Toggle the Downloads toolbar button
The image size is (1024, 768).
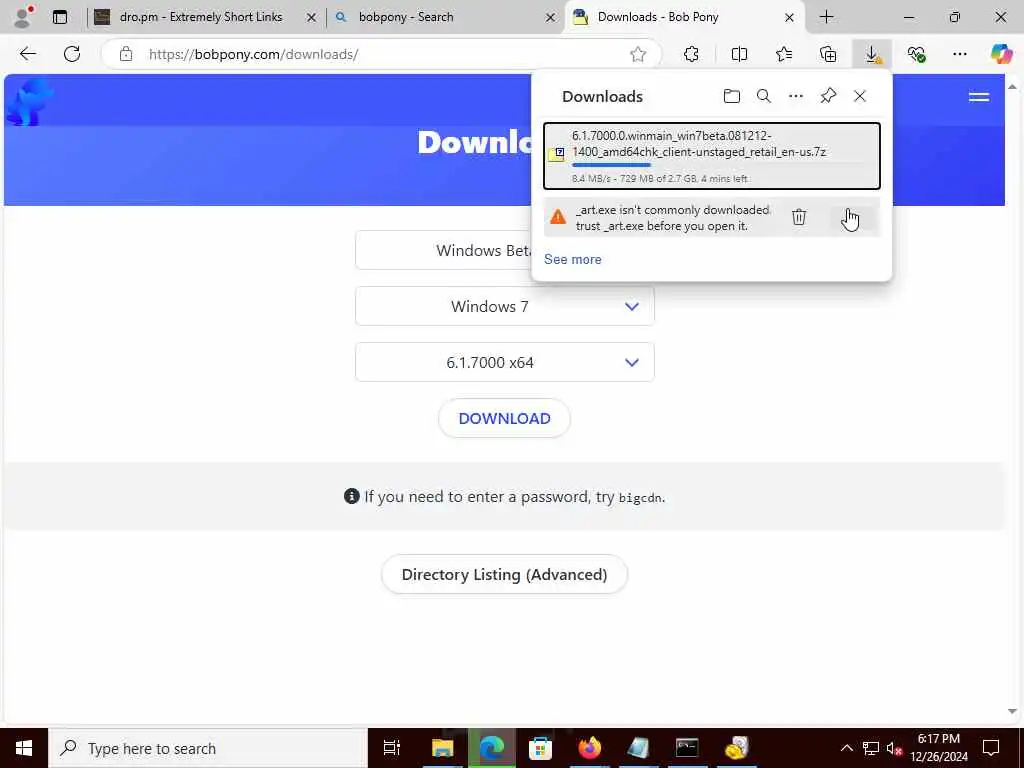click(x=872, y=54)
